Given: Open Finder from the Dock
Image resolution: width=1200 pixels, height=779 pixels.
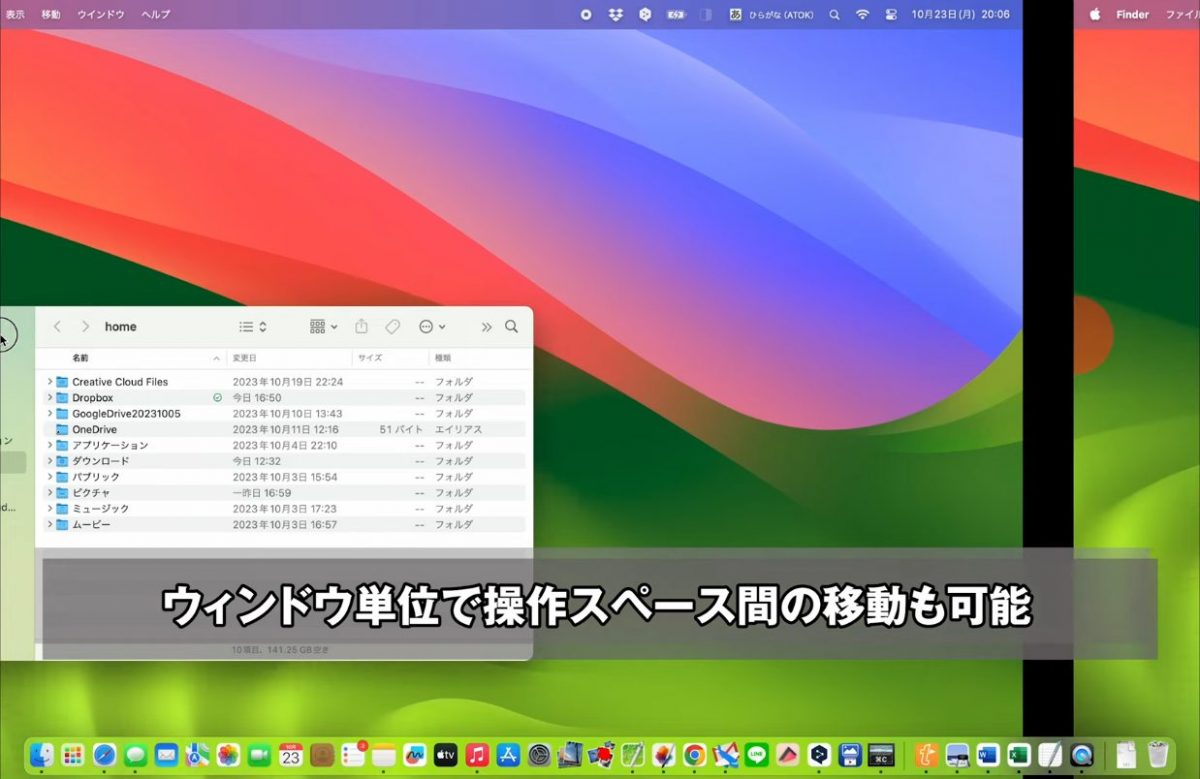Looking at the screenshot, I should [42, 754].
